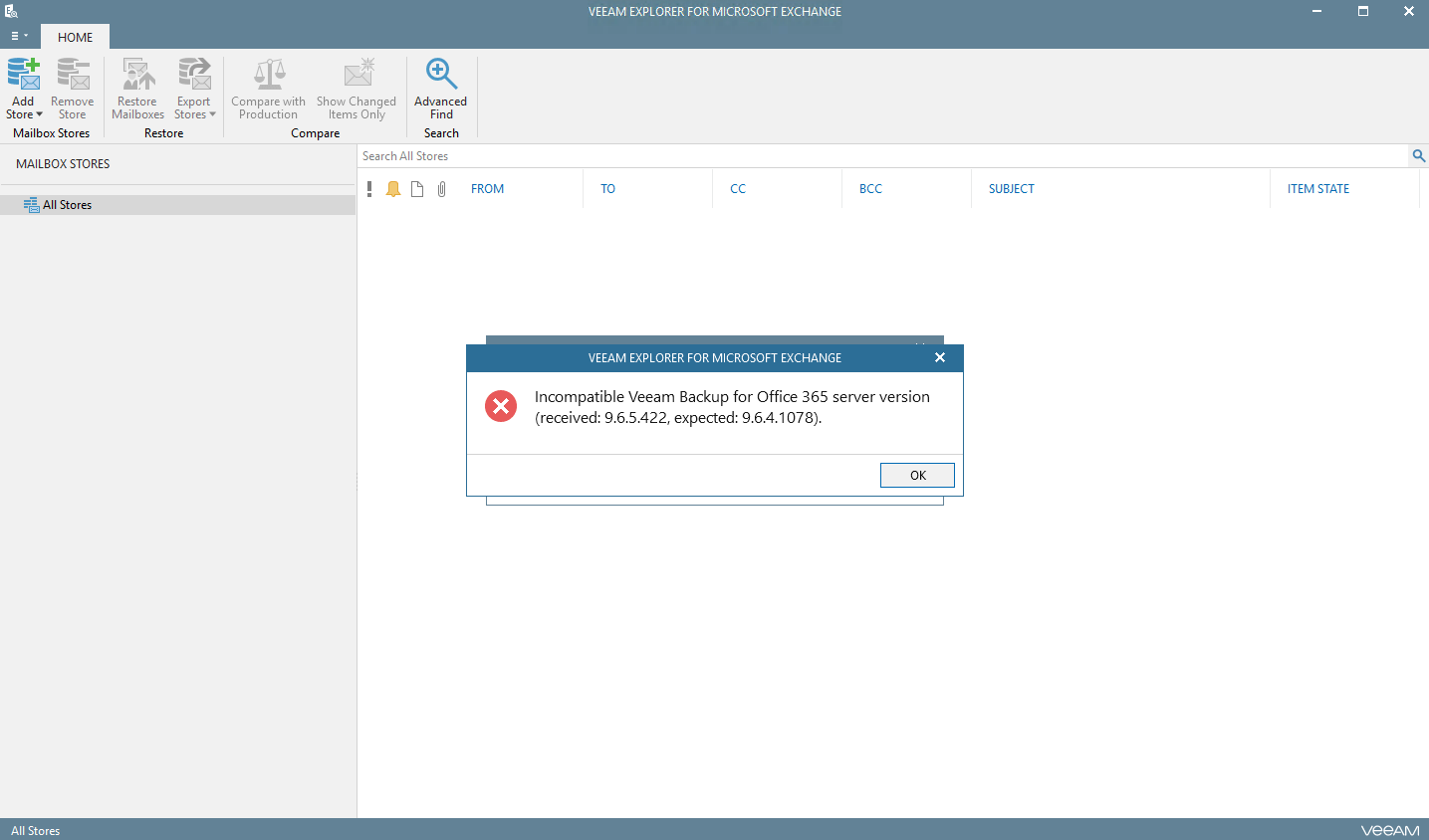Screen dimensions: 1429x840
Task: Close the Veeam Explorer main window
Action: 1408,11
